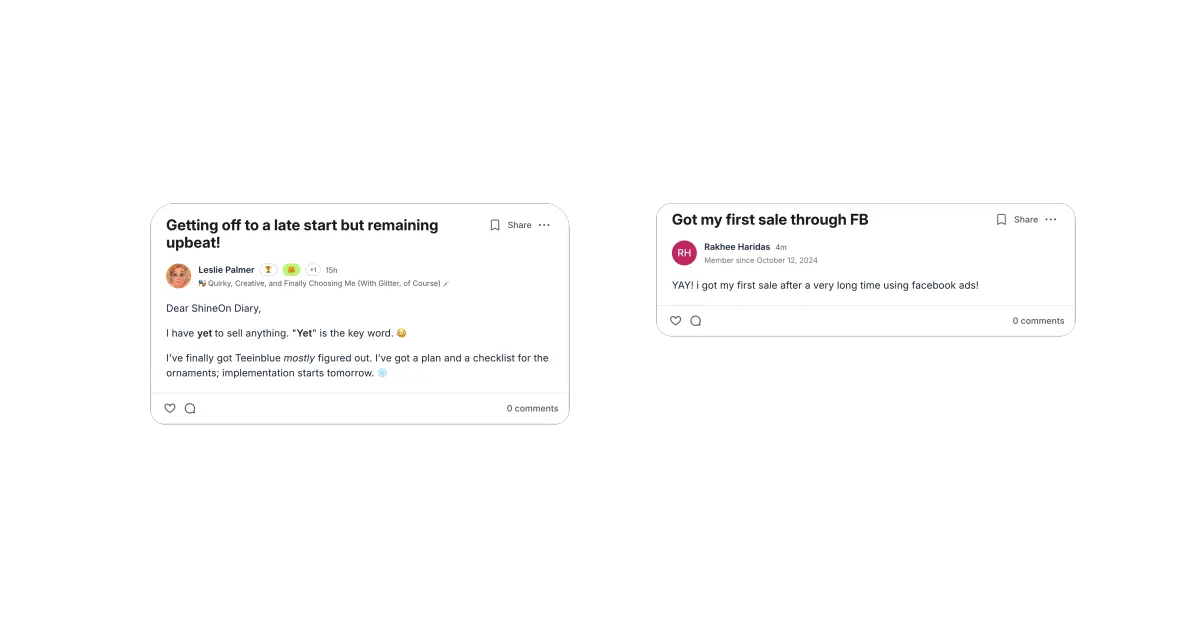Open three-dot menu on Rakhee's post
The width and height of the screenshot is (1200, 628).
coord(1051,219)
